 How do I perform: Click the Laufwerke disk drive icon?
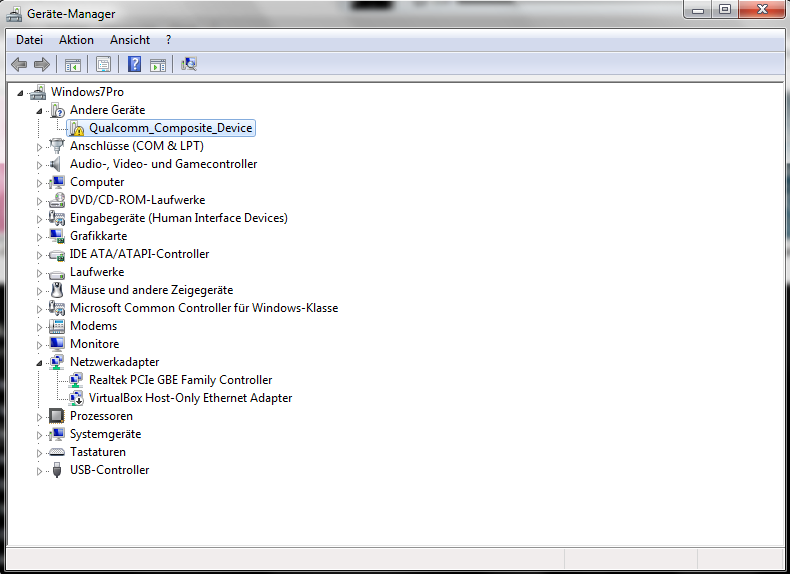point(57,274)
